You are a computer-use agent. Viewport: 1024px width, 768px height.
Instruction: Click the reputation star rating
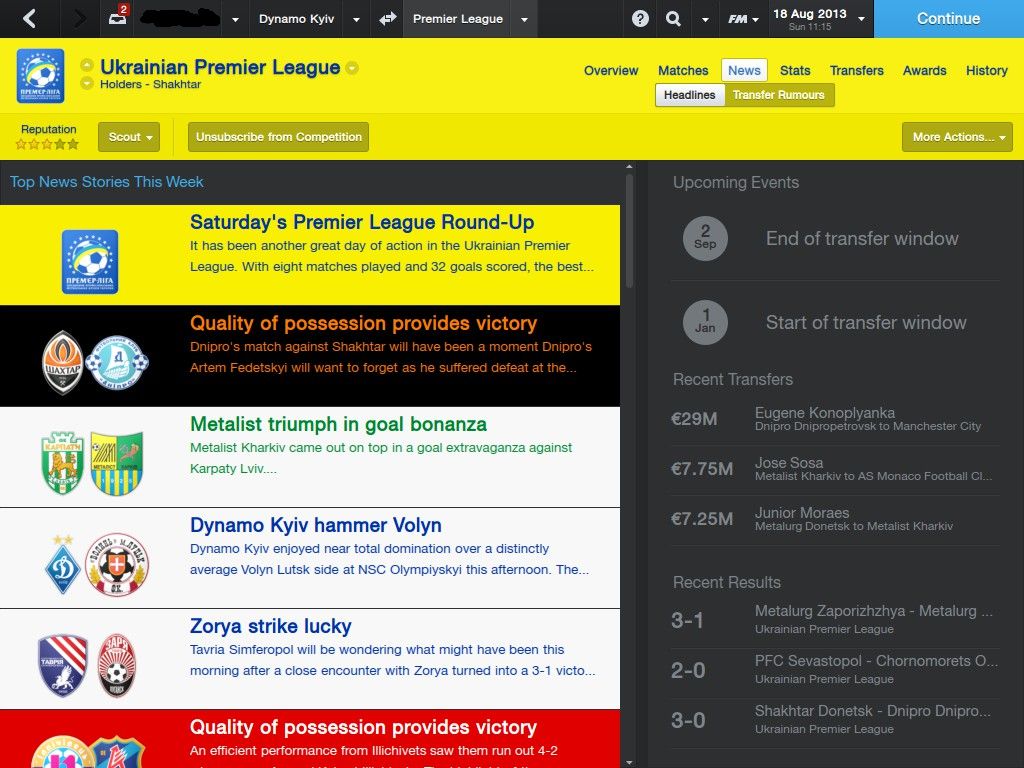(x=47, y=144)
